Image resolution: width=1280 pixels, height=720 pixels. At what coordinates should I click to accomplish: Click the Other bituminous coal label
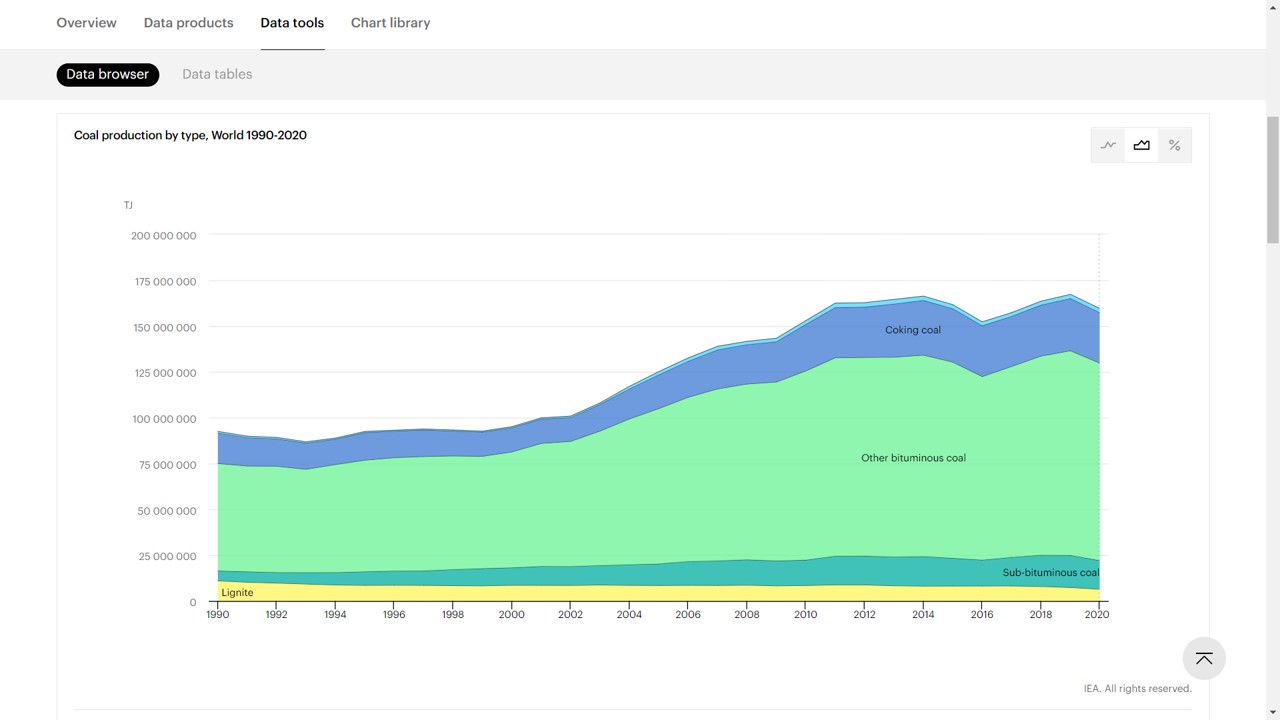(x=913, y=458)
